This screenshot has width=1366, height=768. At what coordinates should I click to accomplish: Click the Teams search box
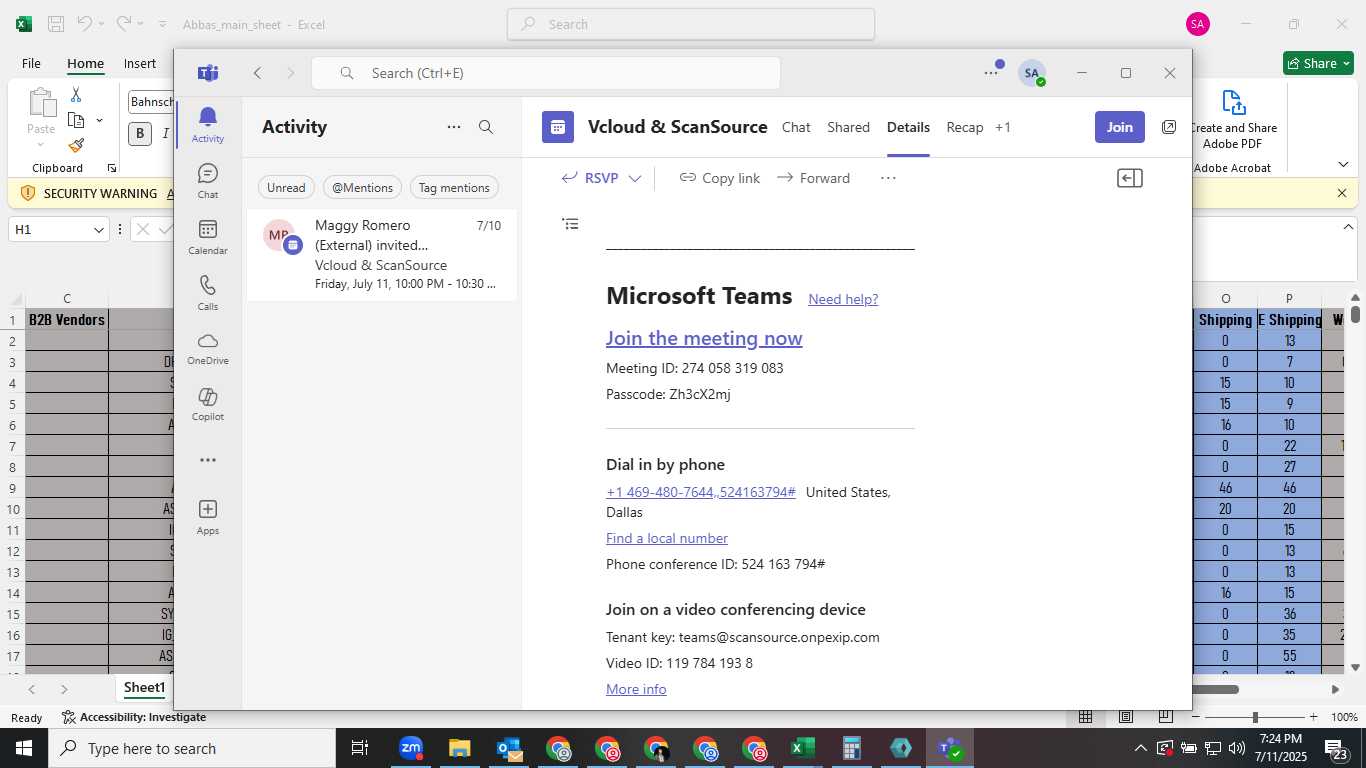[546, 73]
